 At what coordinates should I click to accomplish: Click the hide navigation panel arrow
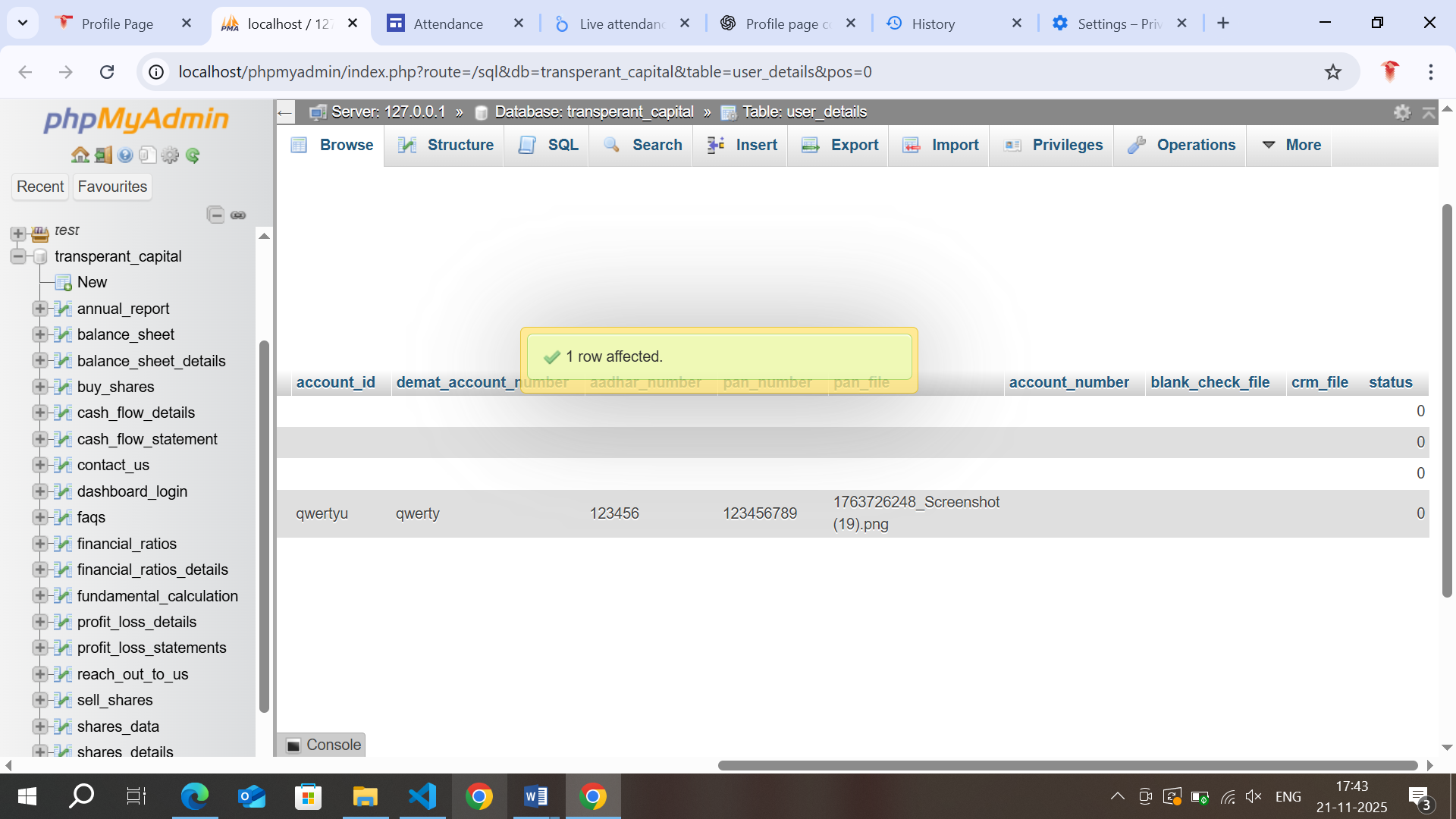(x=284, y=112)
